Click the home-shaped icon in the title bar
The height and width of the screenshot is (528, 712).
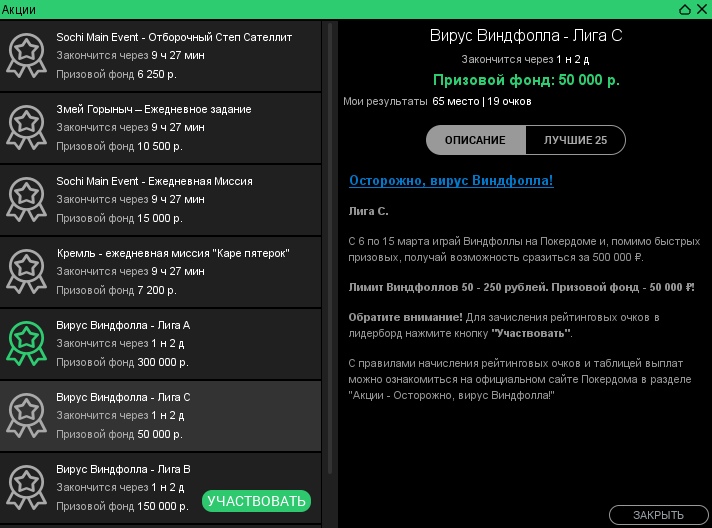coord(684,9)
